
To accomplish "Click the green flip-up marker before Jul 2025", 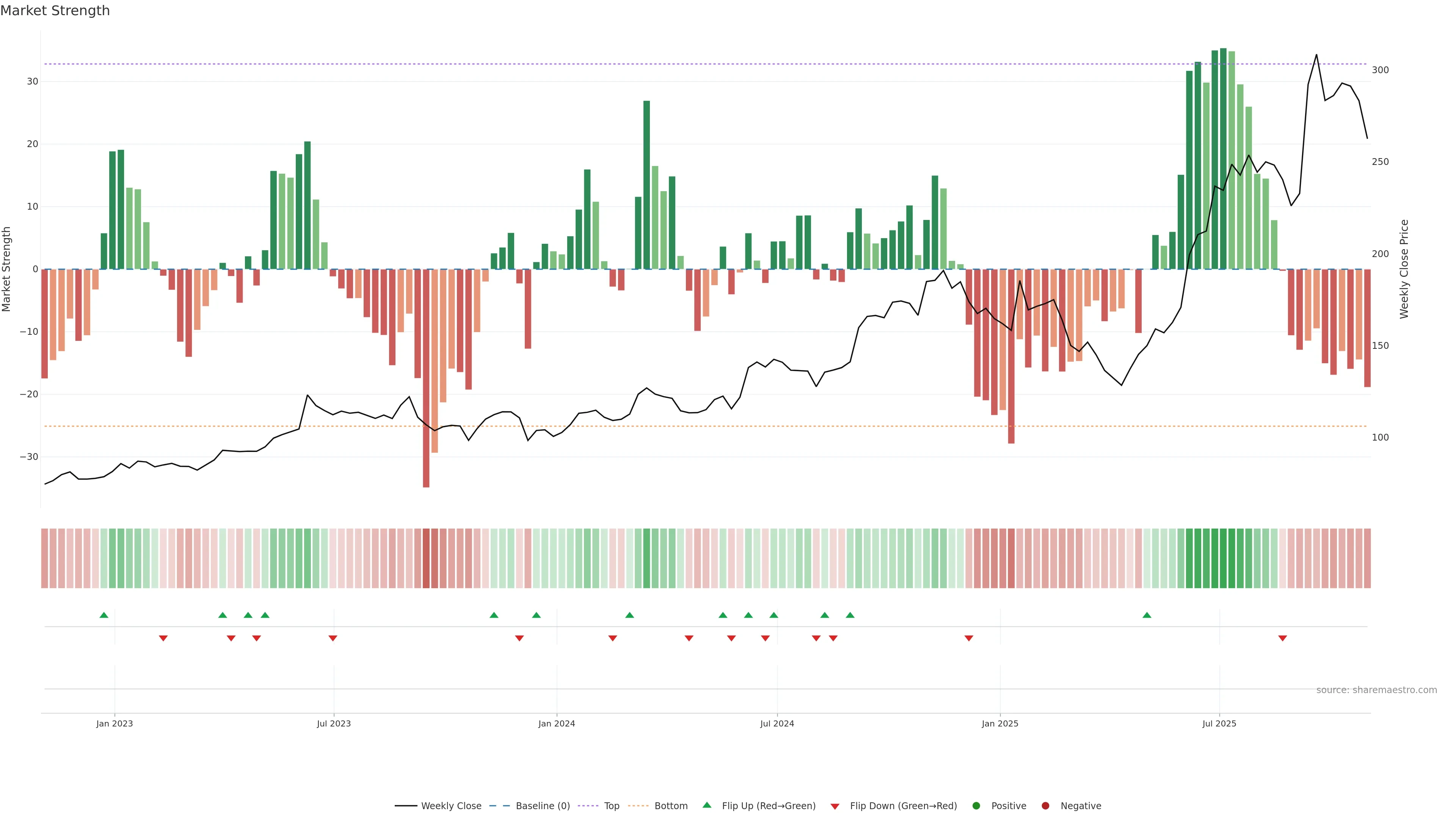I will pos(1147,615).
